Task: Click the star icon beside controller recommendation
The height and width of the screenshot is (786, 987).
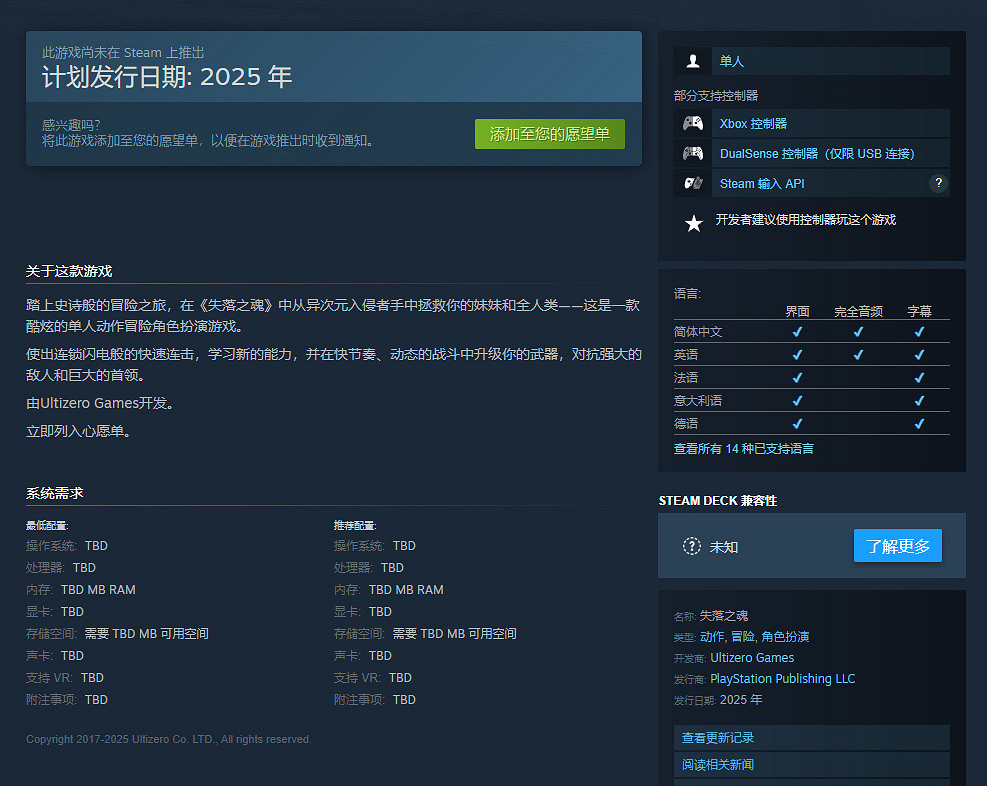Action: tap(694, 222)
